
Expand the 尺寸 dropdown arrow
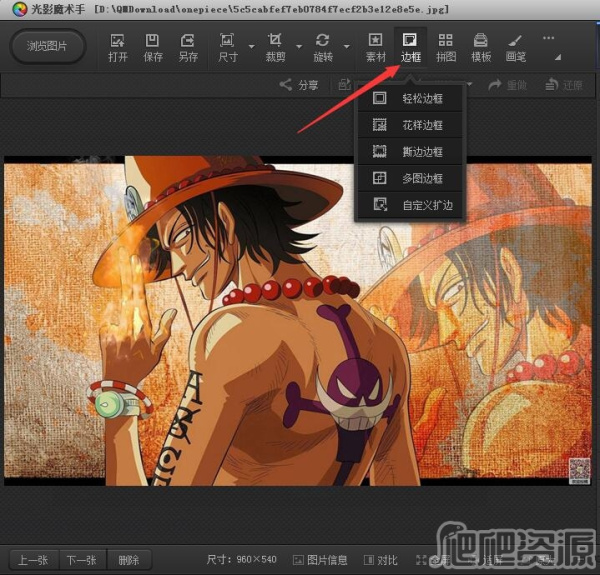[251, 47]
